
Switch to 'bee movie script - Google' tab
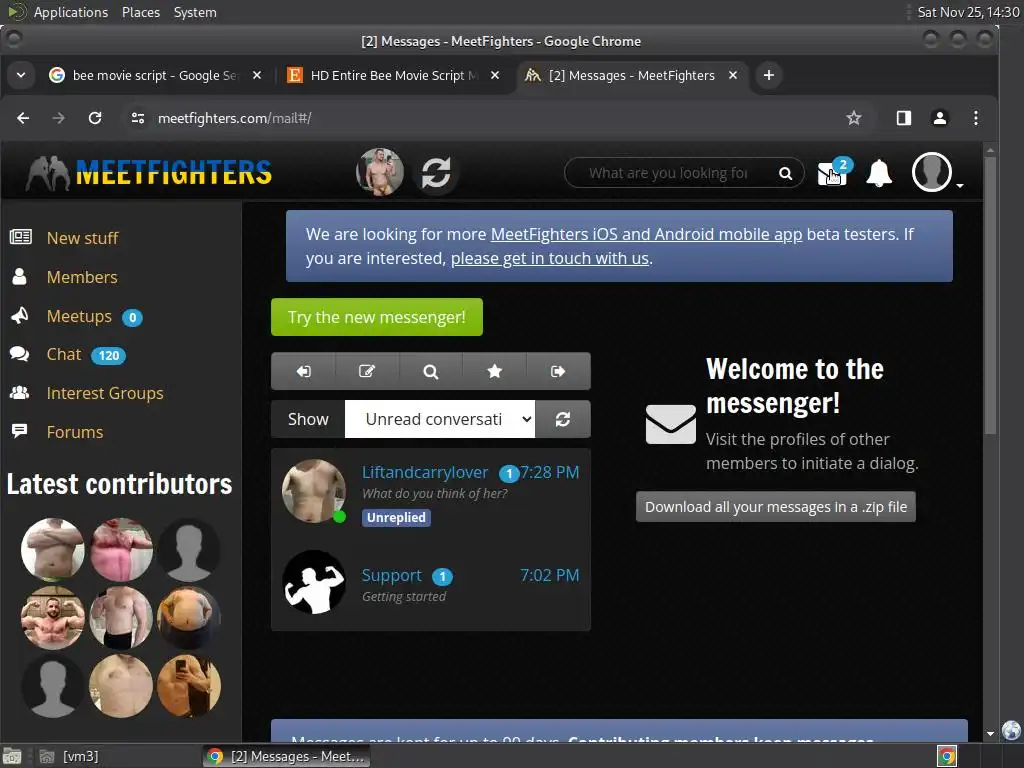tap(155, 76)
